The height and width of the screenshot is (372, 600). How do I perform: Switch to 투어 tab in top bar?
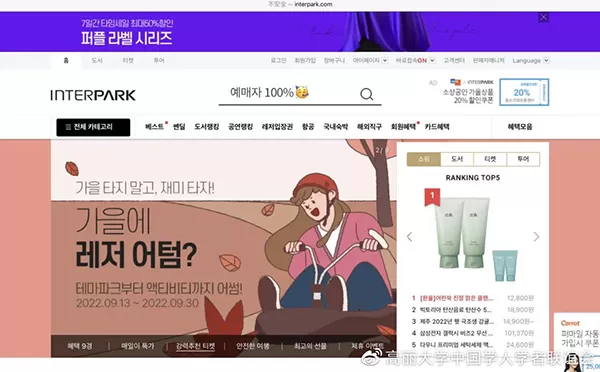click(159, 60)
